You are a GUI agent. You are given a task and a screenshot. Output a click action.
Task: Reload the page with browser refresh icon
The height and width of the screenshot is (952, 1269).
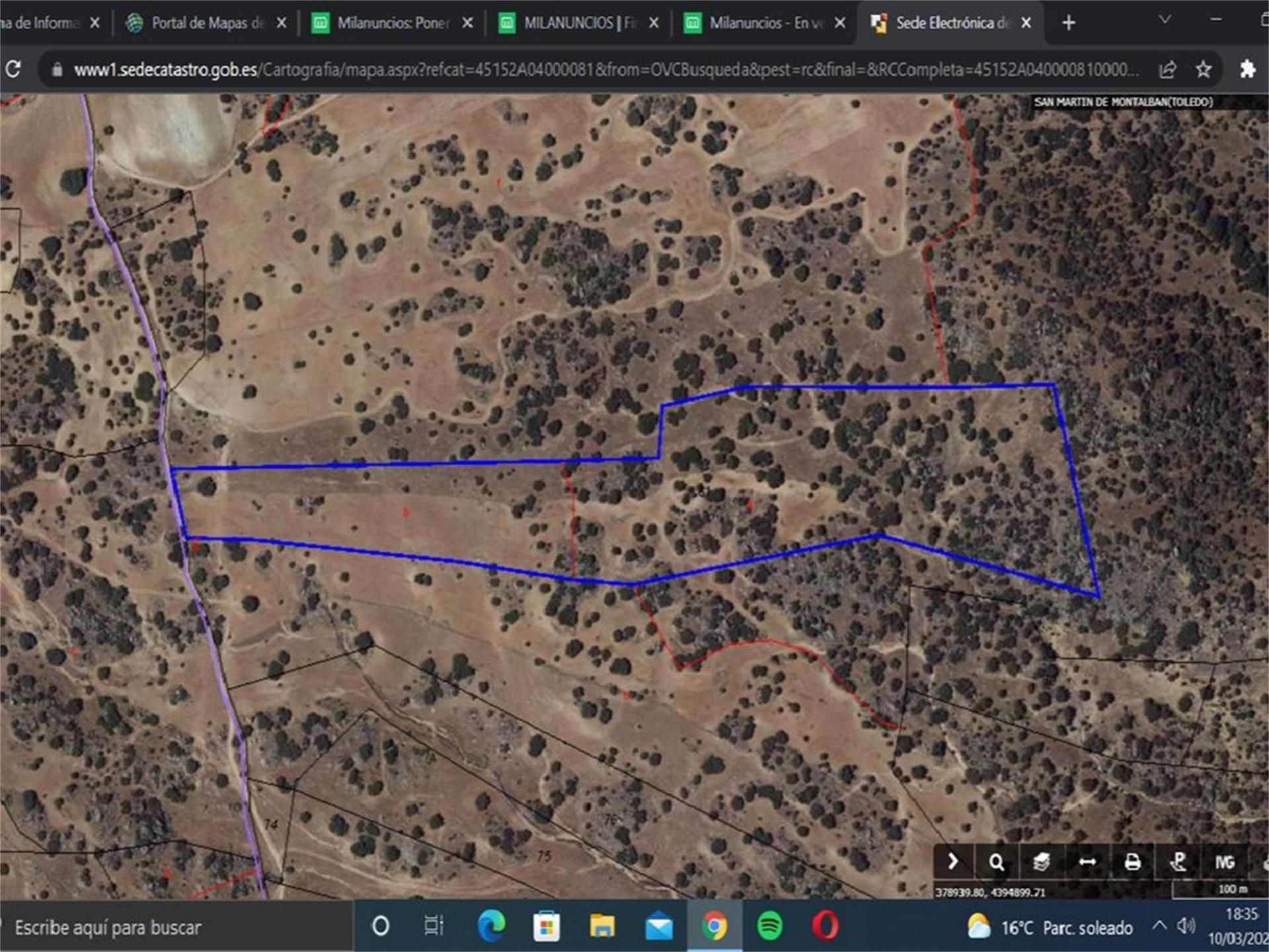[13, 69]
